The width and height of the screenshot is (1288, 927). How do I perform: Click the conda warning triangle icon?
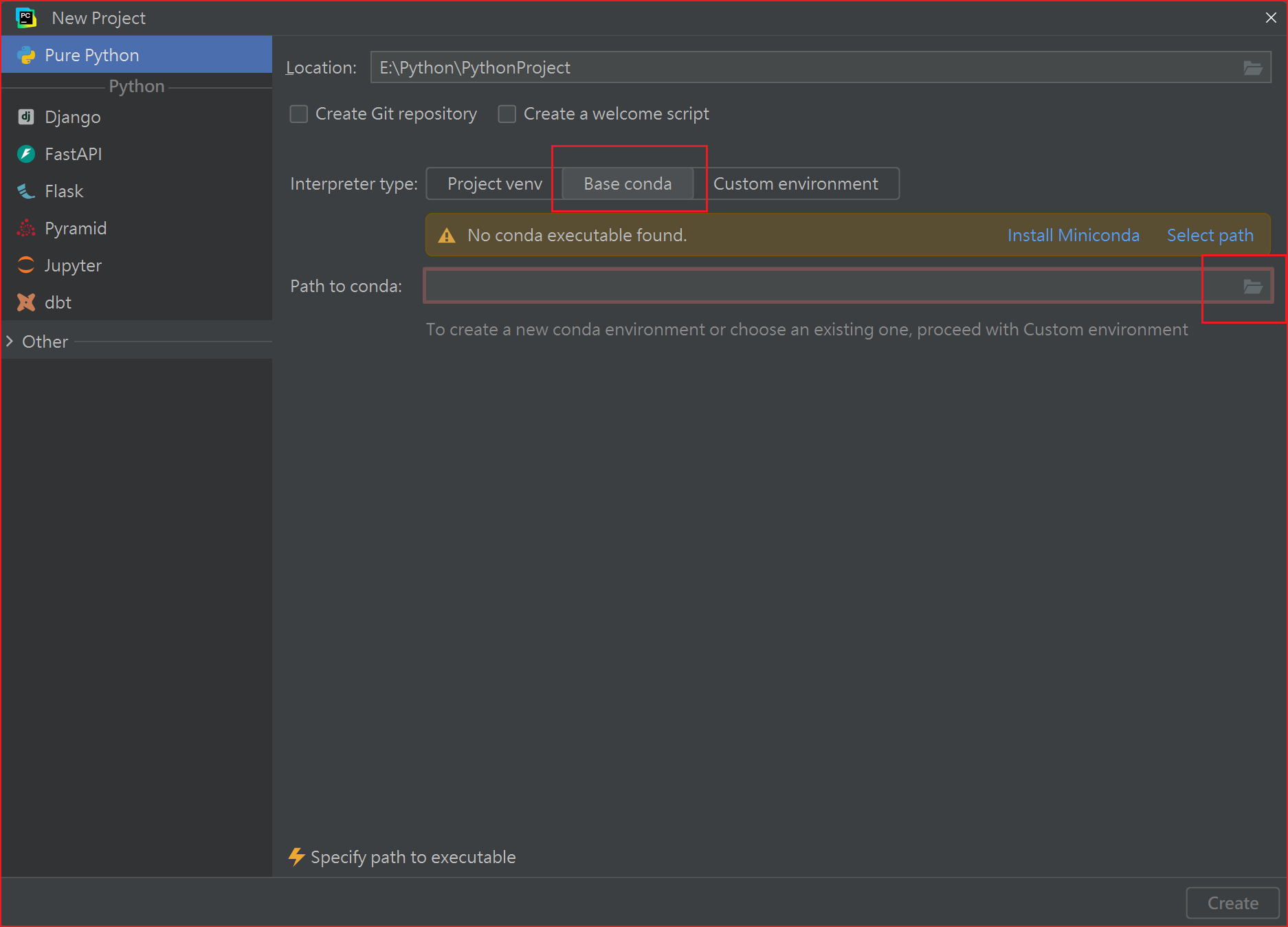447,236
